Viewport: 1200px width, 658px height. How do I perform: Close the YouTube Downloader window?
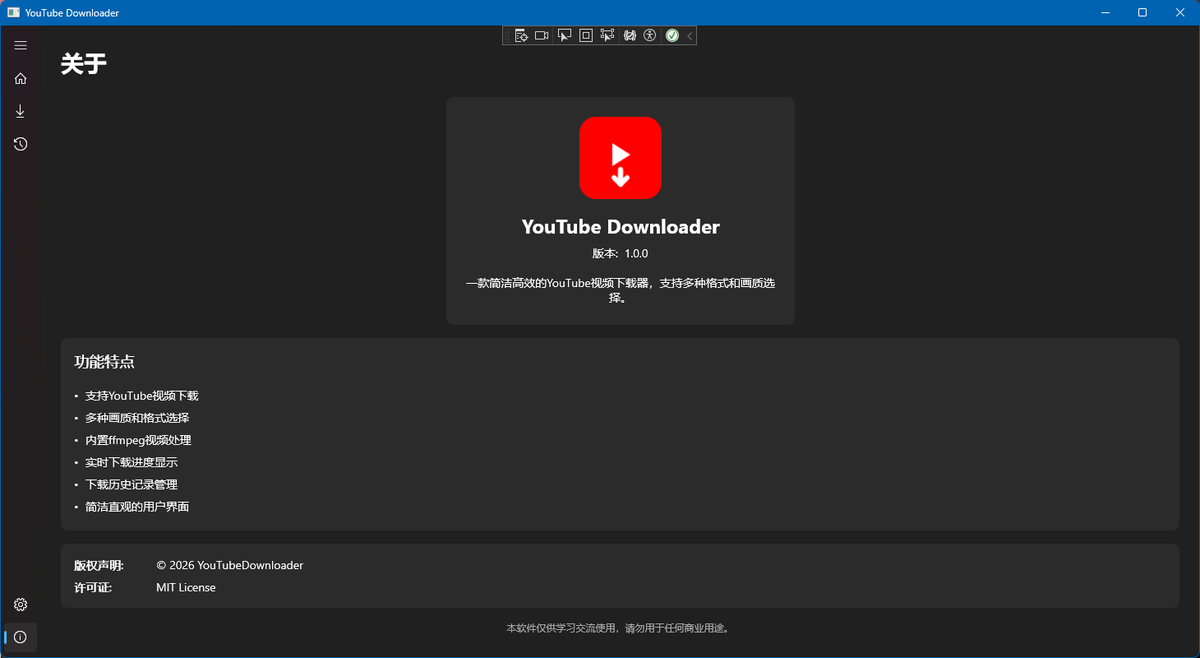click(x=1180, y=12)
